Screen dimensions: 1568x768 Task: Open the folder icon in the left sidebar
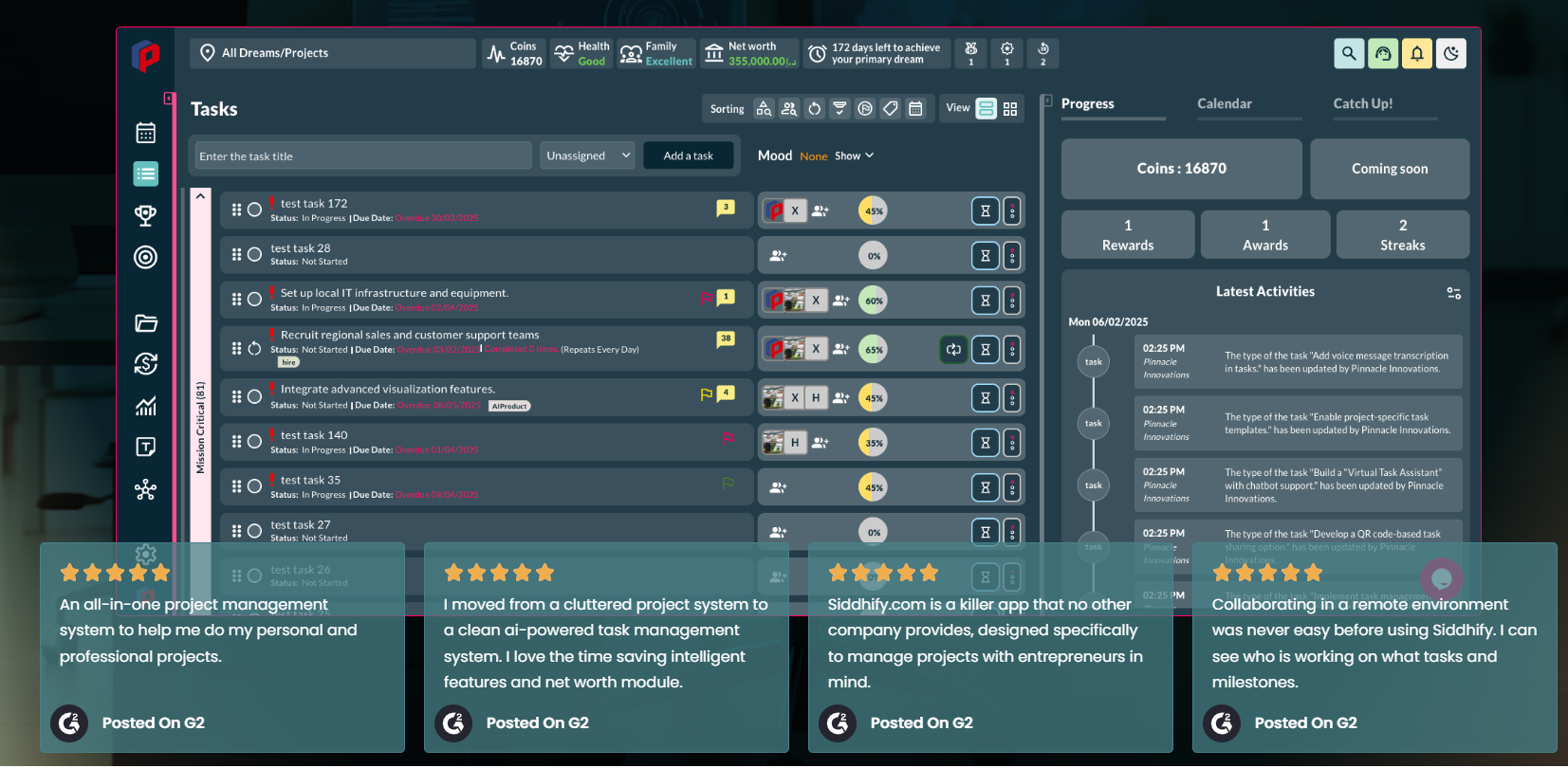[x=145, y=323]
